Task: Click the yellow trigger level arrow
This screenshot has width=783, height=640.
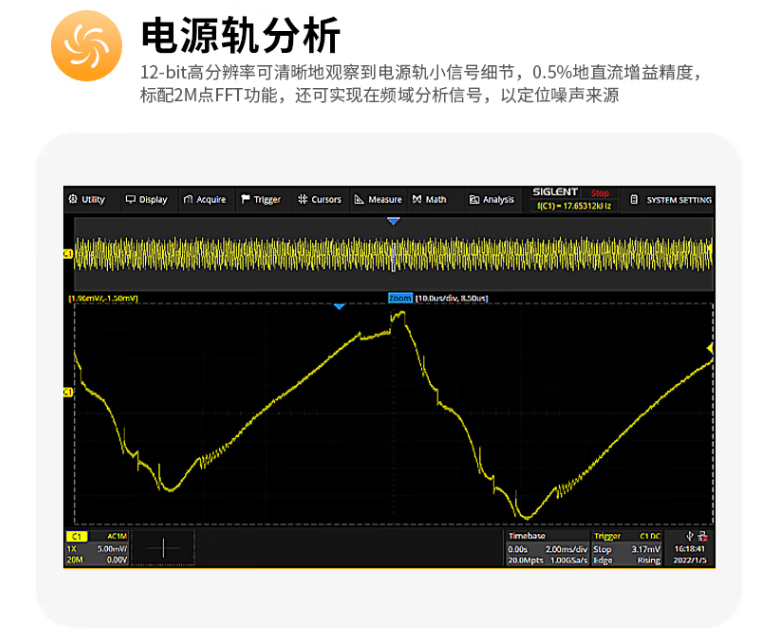Action: tap(710, 348)
